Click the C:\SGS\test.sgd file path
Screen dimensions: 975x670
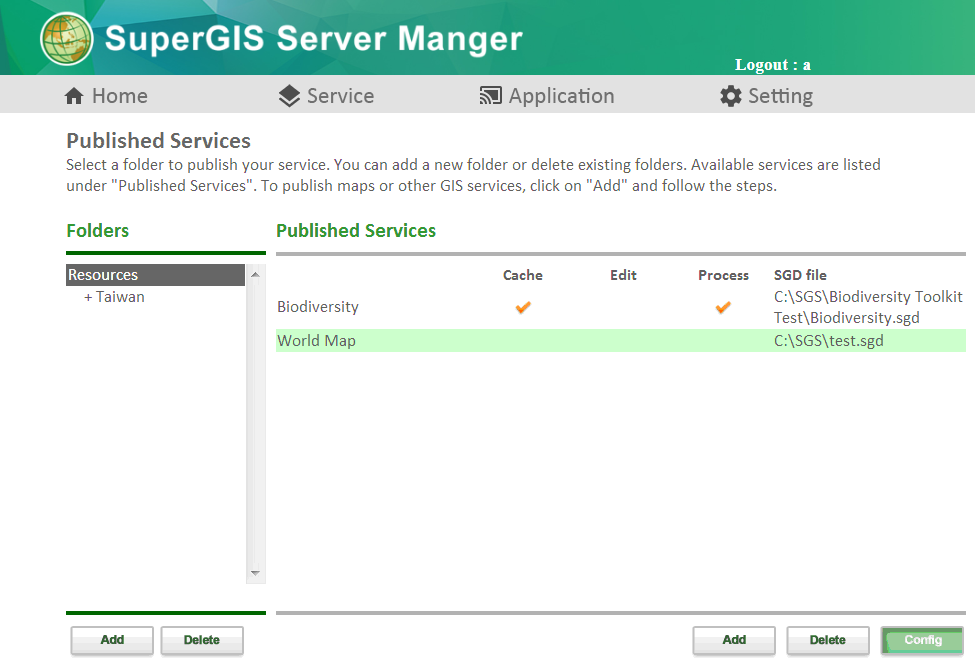828,341
